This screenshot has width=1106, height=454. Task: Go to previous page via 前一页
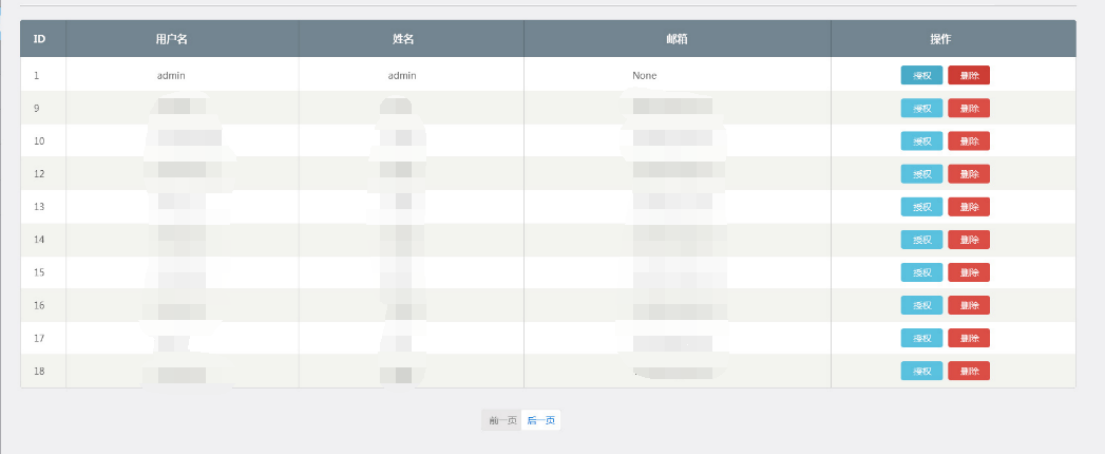502,421
